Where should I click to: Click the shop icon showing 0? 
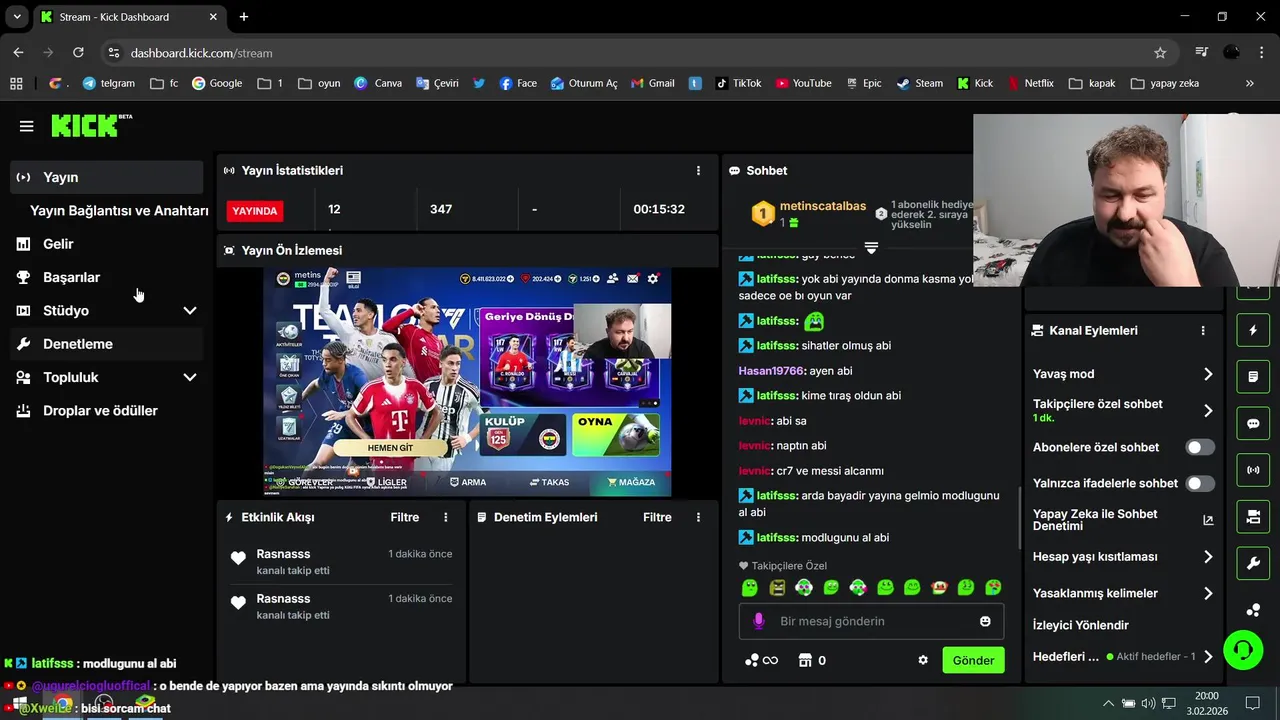click(x=812, y=661)
